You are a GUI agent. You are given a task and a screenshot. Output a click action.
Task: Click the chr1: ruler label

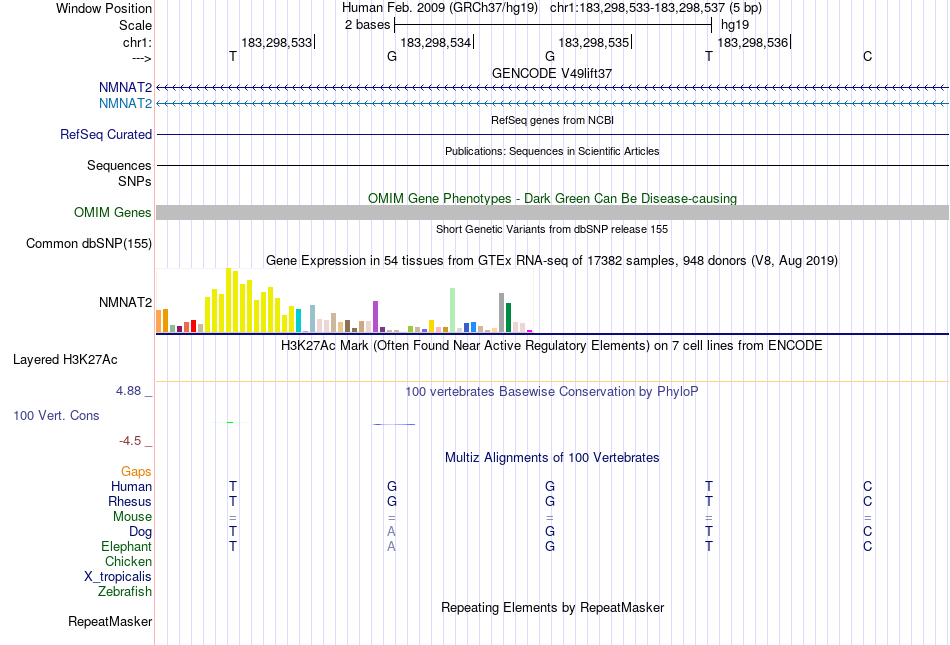137,42
